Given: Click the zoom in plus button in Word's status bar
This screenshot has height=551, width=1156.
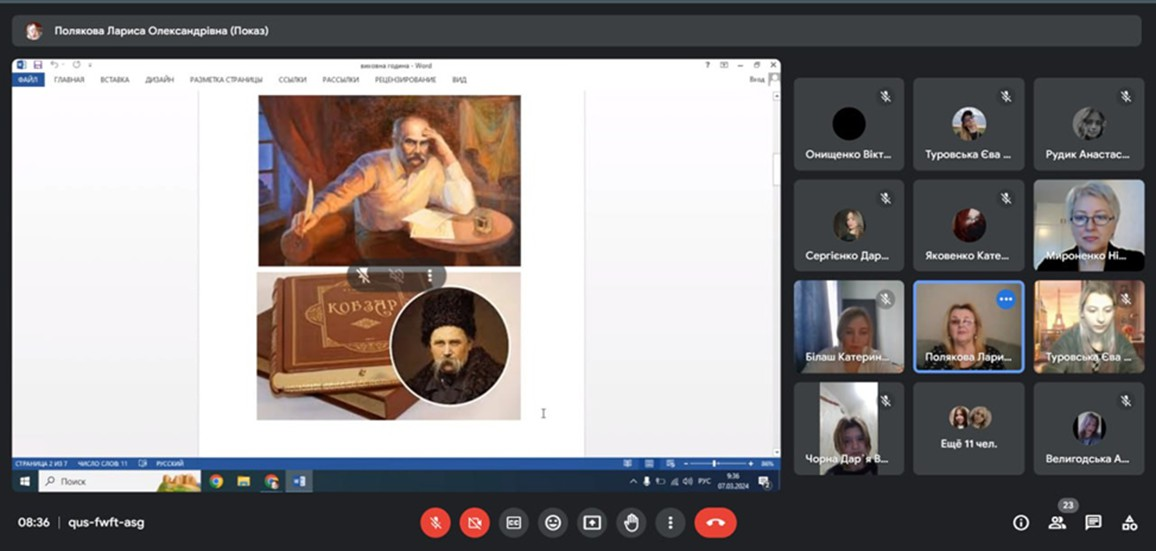Looking at the screenshot, I should [x=751, y=464].
